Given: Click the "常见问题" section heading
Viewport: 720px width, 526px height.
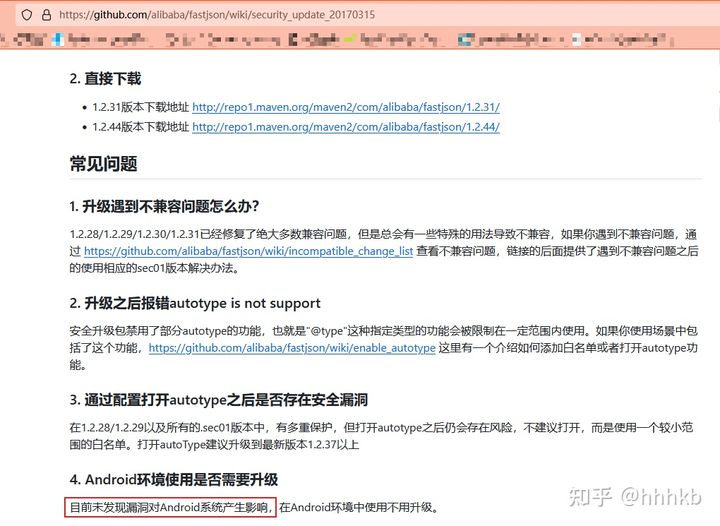Looking at the screenshot, I should pyautogui.click(x=103, y=163).
